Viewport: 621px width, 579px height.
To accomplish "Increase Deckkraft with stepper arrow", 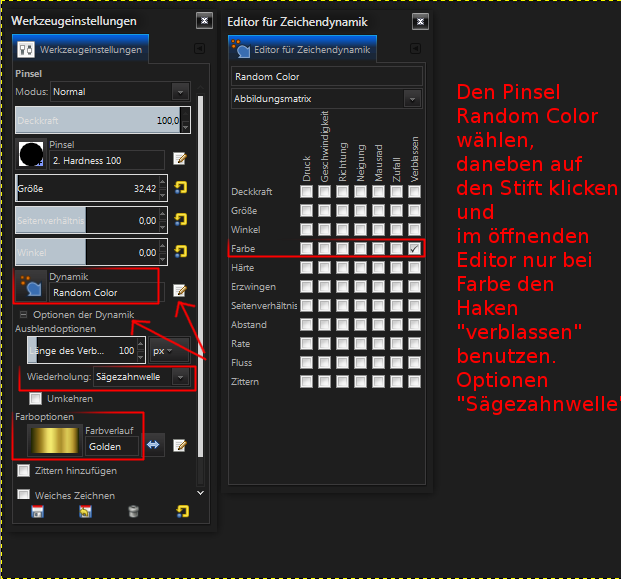I will pos(185,113).
